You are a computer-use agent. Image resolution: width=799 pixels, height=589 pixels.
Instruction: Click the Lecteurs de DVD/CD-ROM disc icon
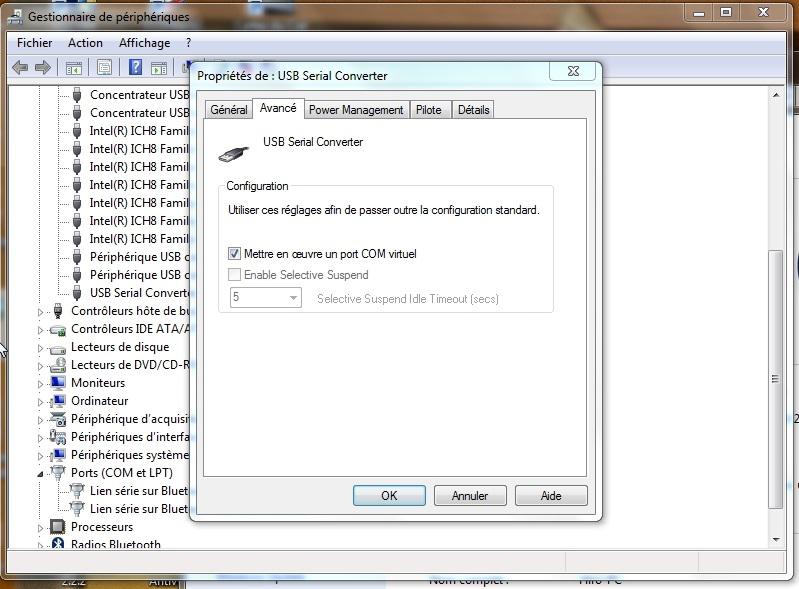58,365
